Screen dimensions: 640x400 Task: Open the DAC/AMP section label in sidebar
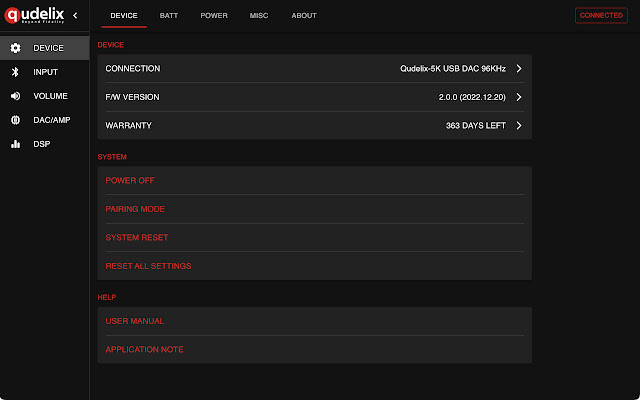(52, 120)
